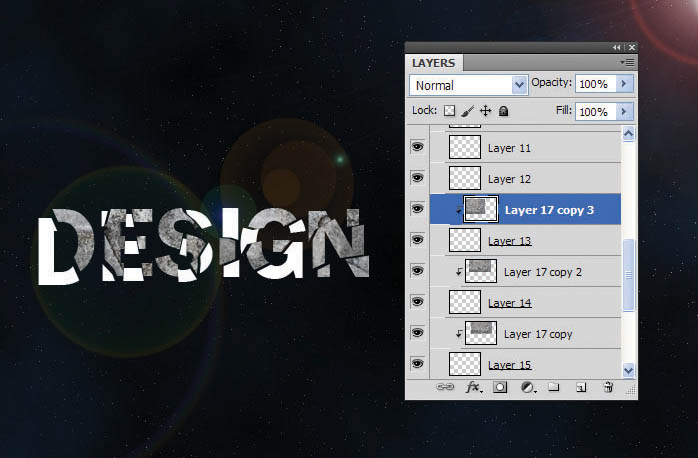This screenshot has width=698, height=458.
Task: Select Layer 17 copy
Action: 525,333
